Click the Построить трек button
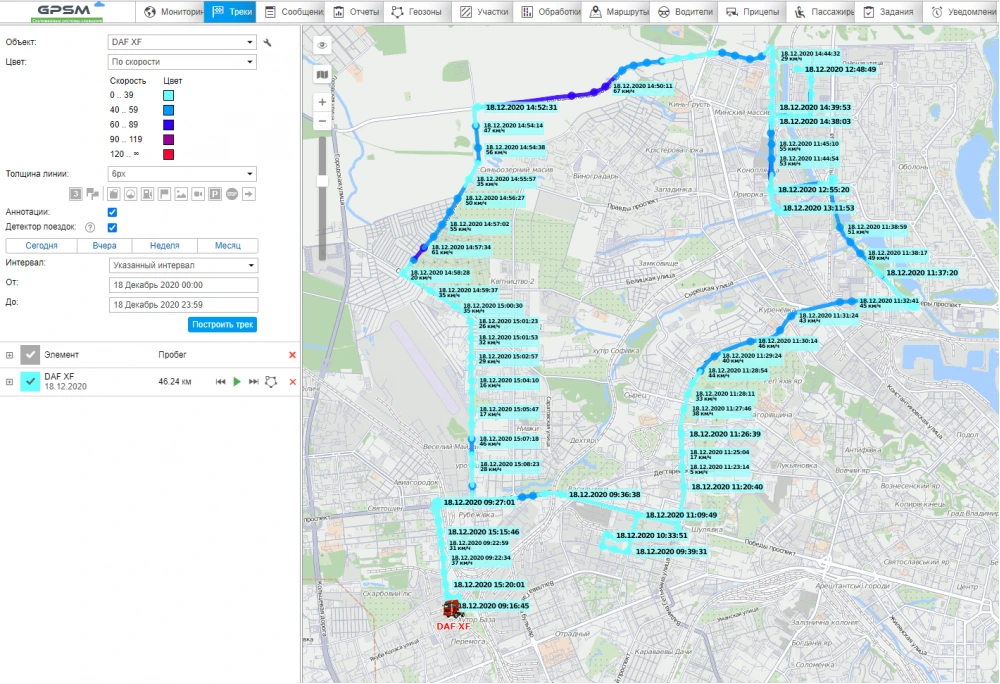Screen dimensions: 1000x684 222,324
